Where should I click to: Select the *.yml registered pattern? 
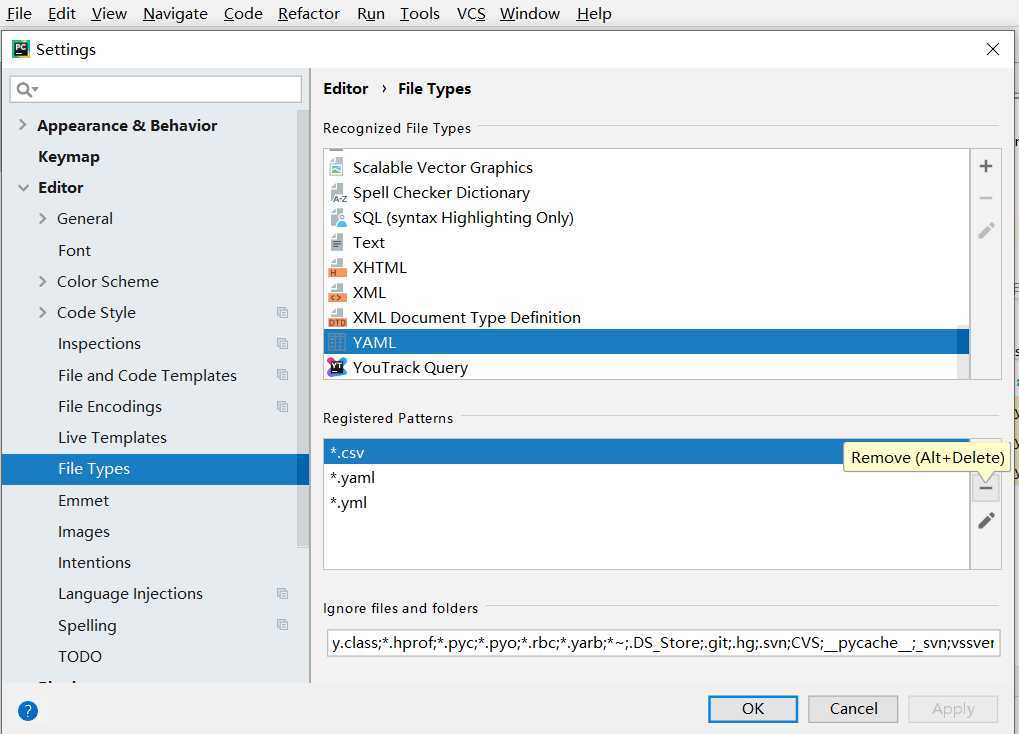click(x=647, y=503)
